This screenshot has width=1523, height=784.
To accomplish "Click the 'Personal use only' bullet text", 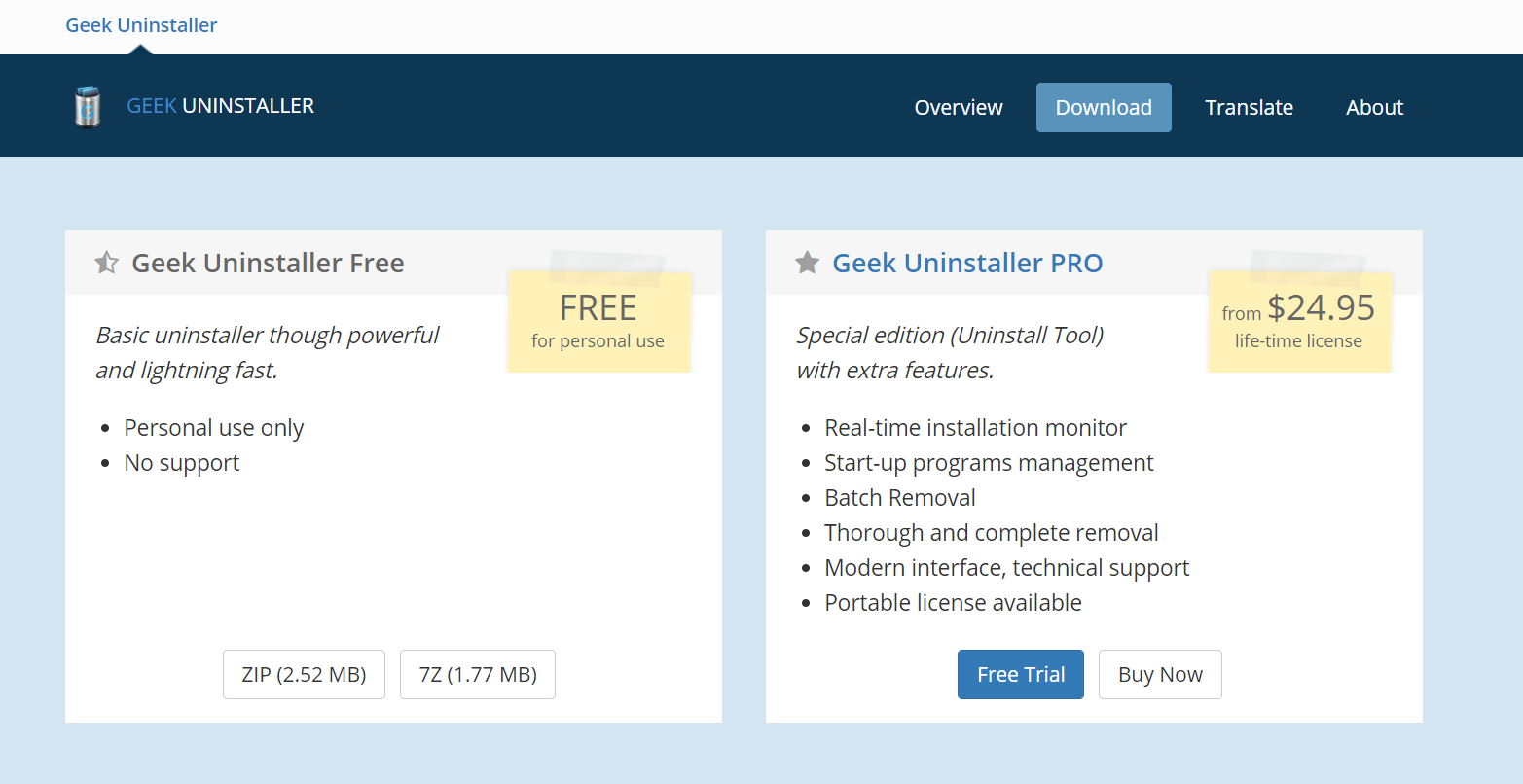I will pos(214,428).
